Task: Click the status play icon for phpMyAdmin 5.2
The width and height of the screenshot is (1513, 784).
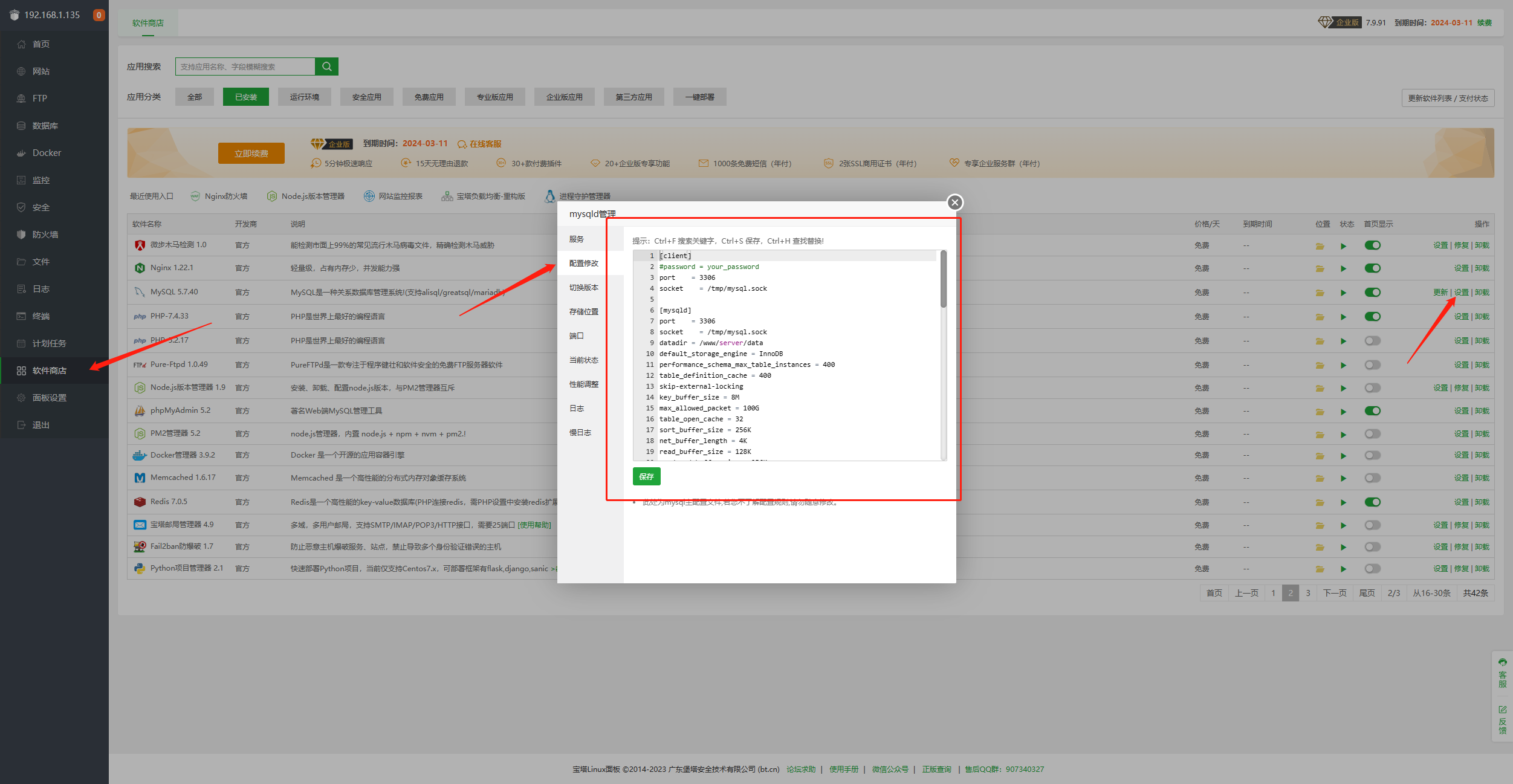Action: [x=1343, y=411]
